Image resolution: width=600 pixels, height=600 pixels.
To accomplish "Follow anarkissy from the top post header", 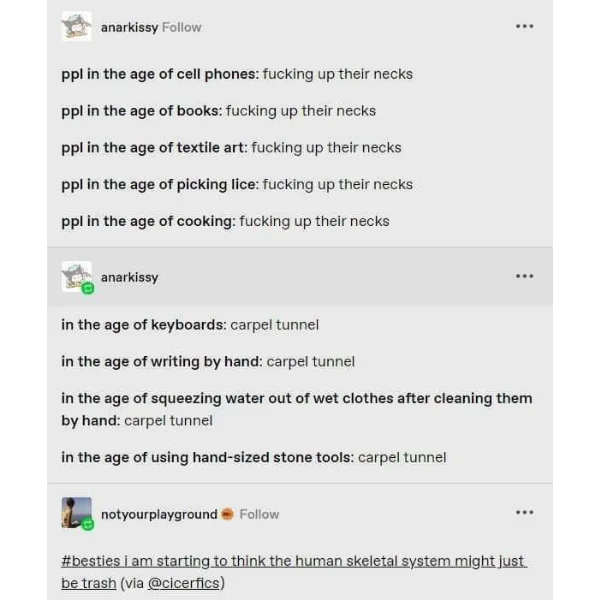I will click(x=182, y=27).
